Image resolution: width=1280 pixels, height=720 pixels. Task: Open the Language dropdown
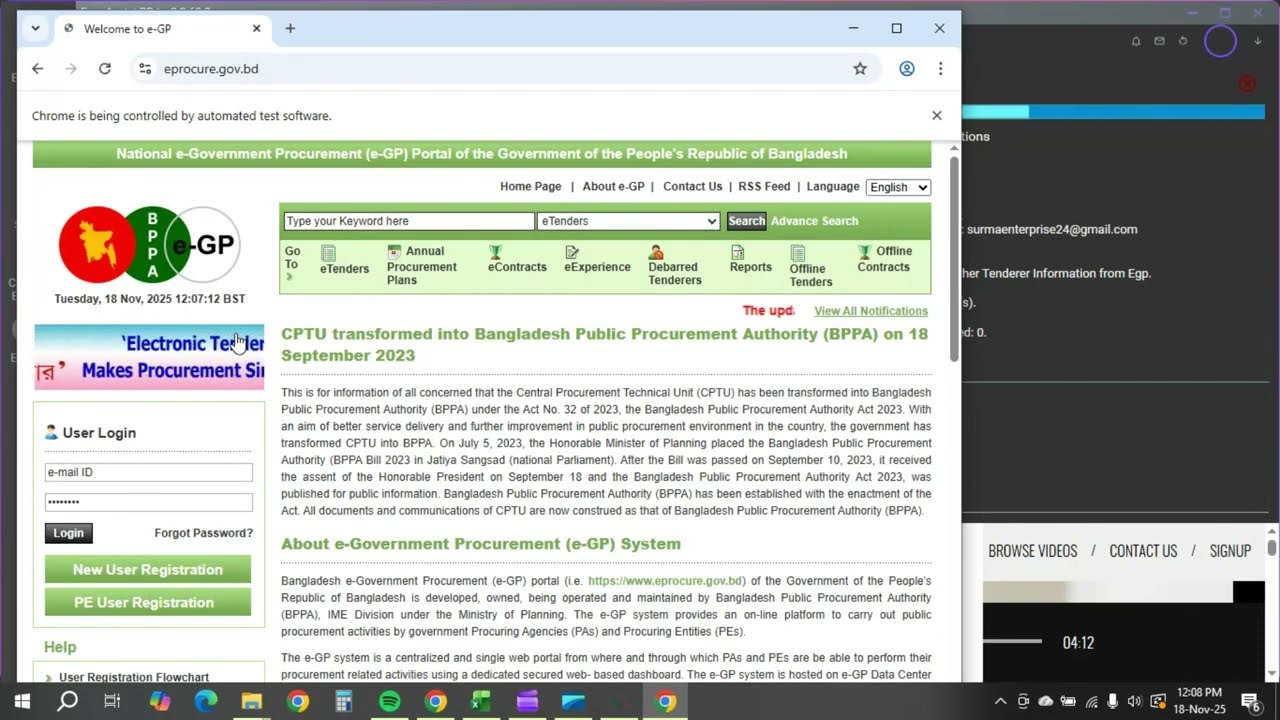tap(898, 187)
